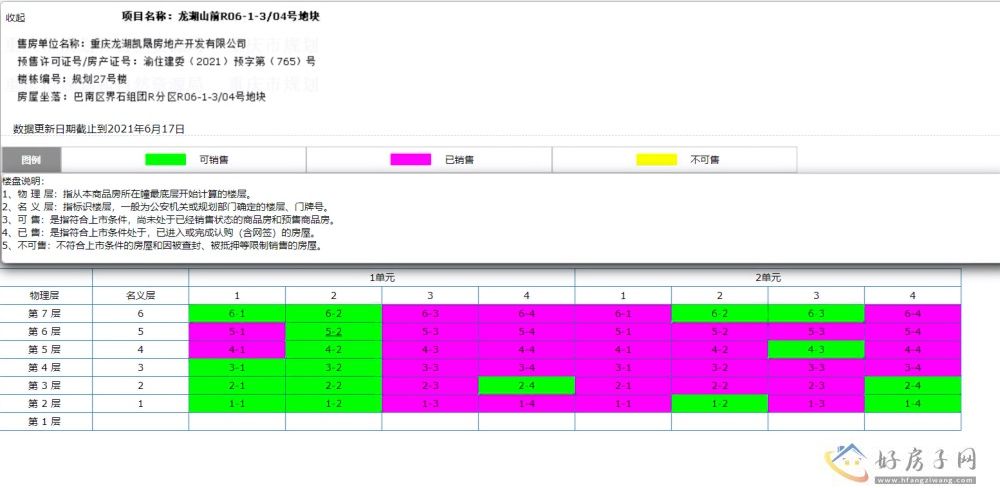Pick available room 2-4 in 2单元
Image resolution: width=1000 pixels, height=488 pixels.
(913, 385)
